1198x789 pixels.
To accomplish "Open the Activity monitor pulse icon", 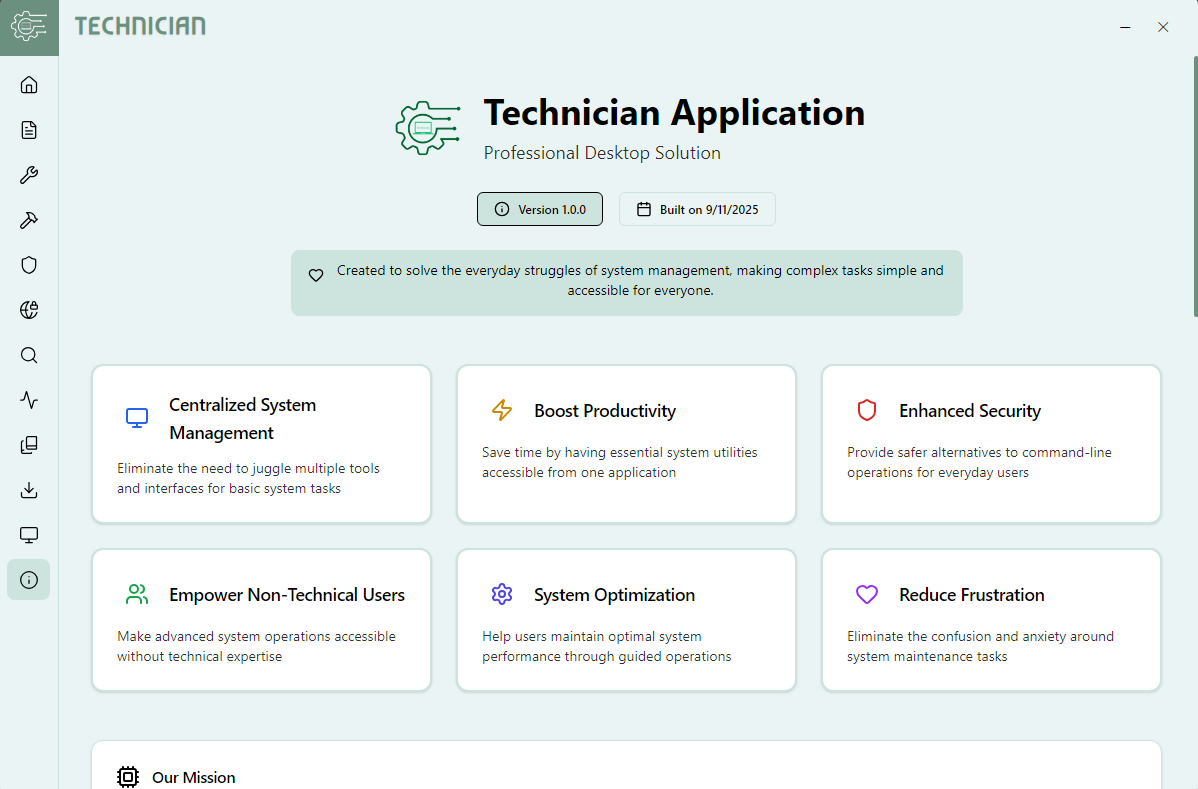I will (x=29, y=400).
